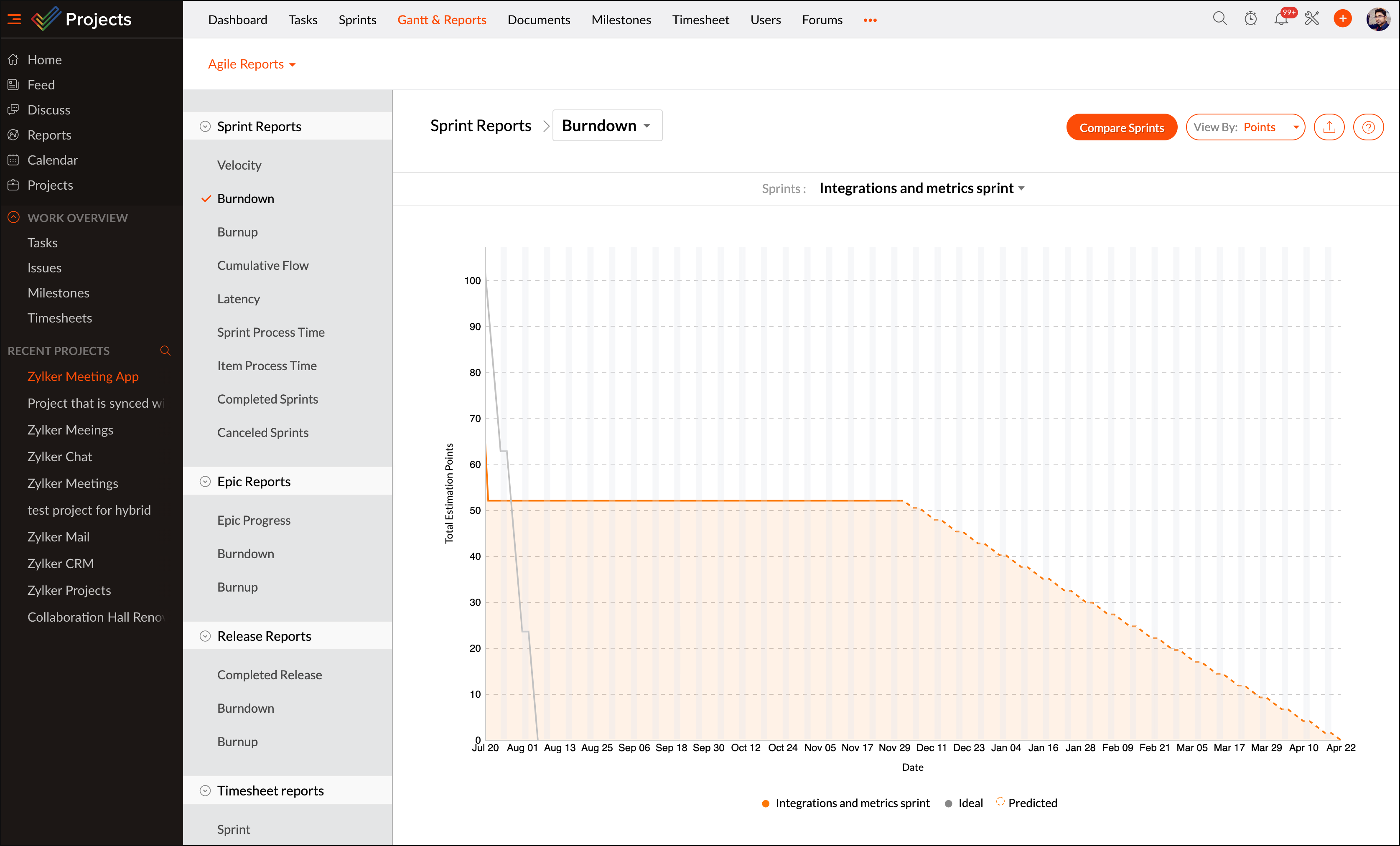This screenshot has width=1400, height=846.
Task: Switch to the Milestones tab
Action: click(621, 20)
